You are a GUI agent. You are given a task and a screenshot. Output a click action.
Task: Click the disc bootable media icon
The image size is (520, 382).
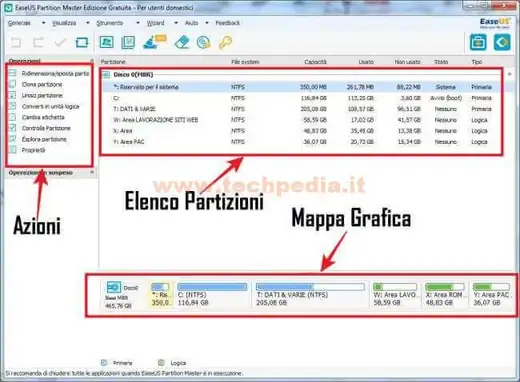pyautogui.click(x=203, y=42)
